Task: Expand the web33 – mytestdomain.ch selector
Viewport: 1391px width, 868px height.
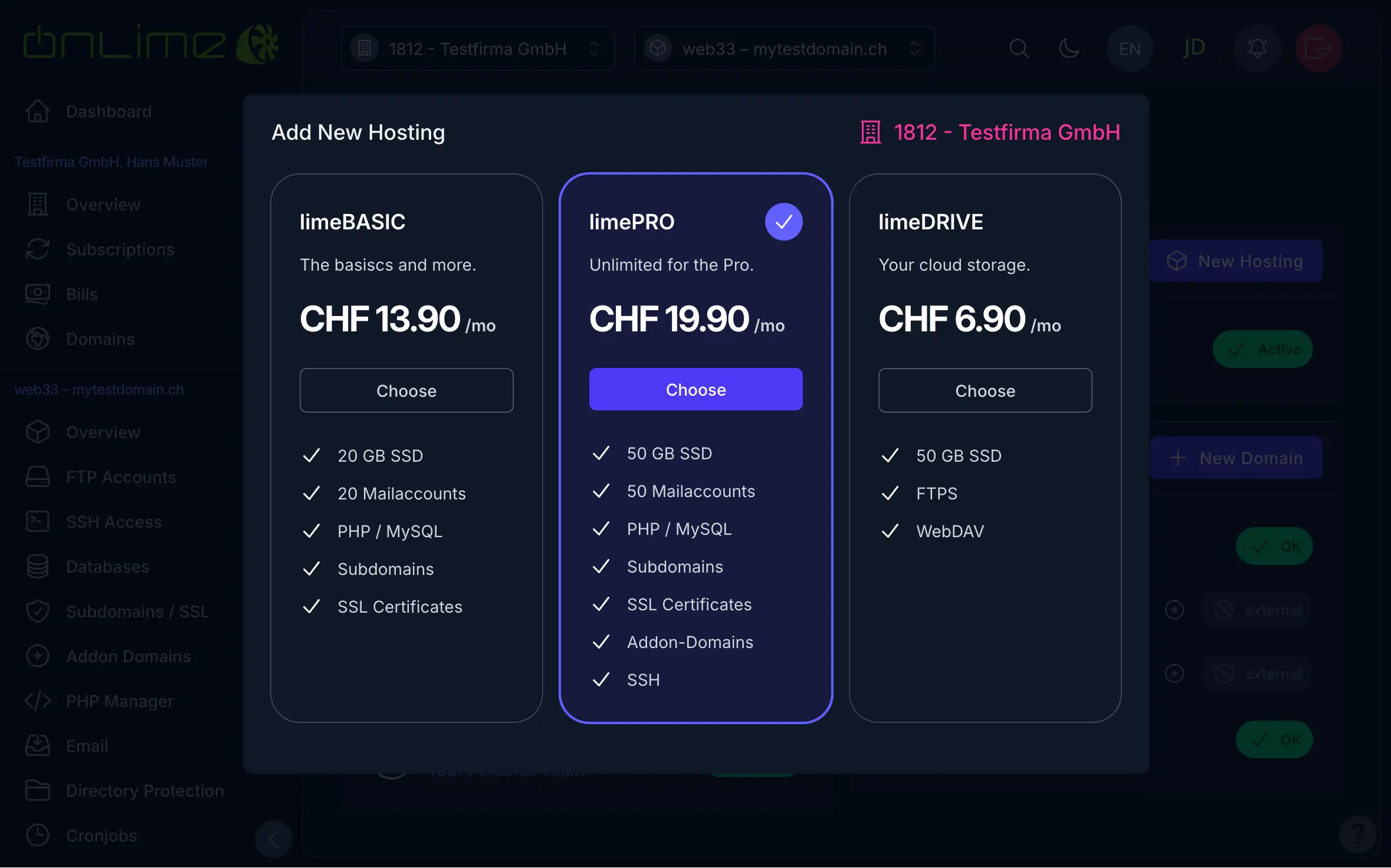Action: pos(783,48)
